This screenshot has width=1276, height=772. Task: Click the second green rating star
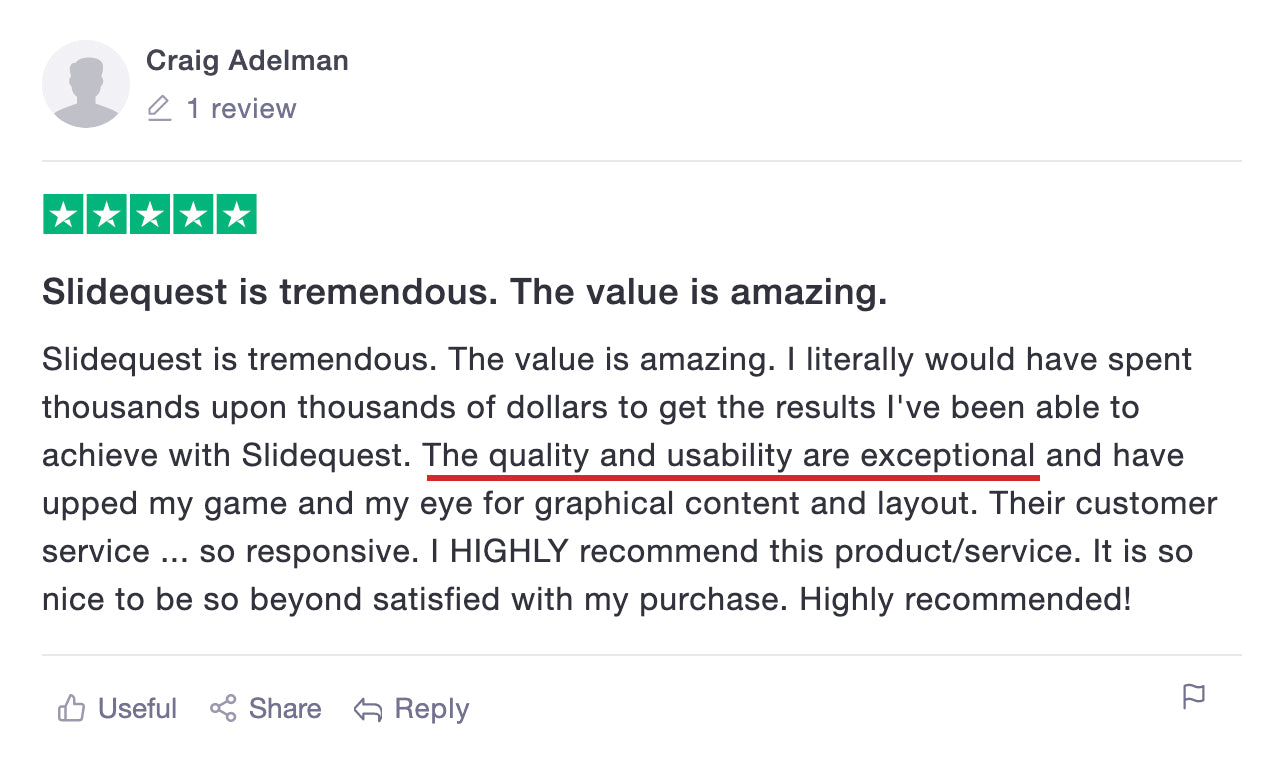pyautogui.click(x=106, y=215)
